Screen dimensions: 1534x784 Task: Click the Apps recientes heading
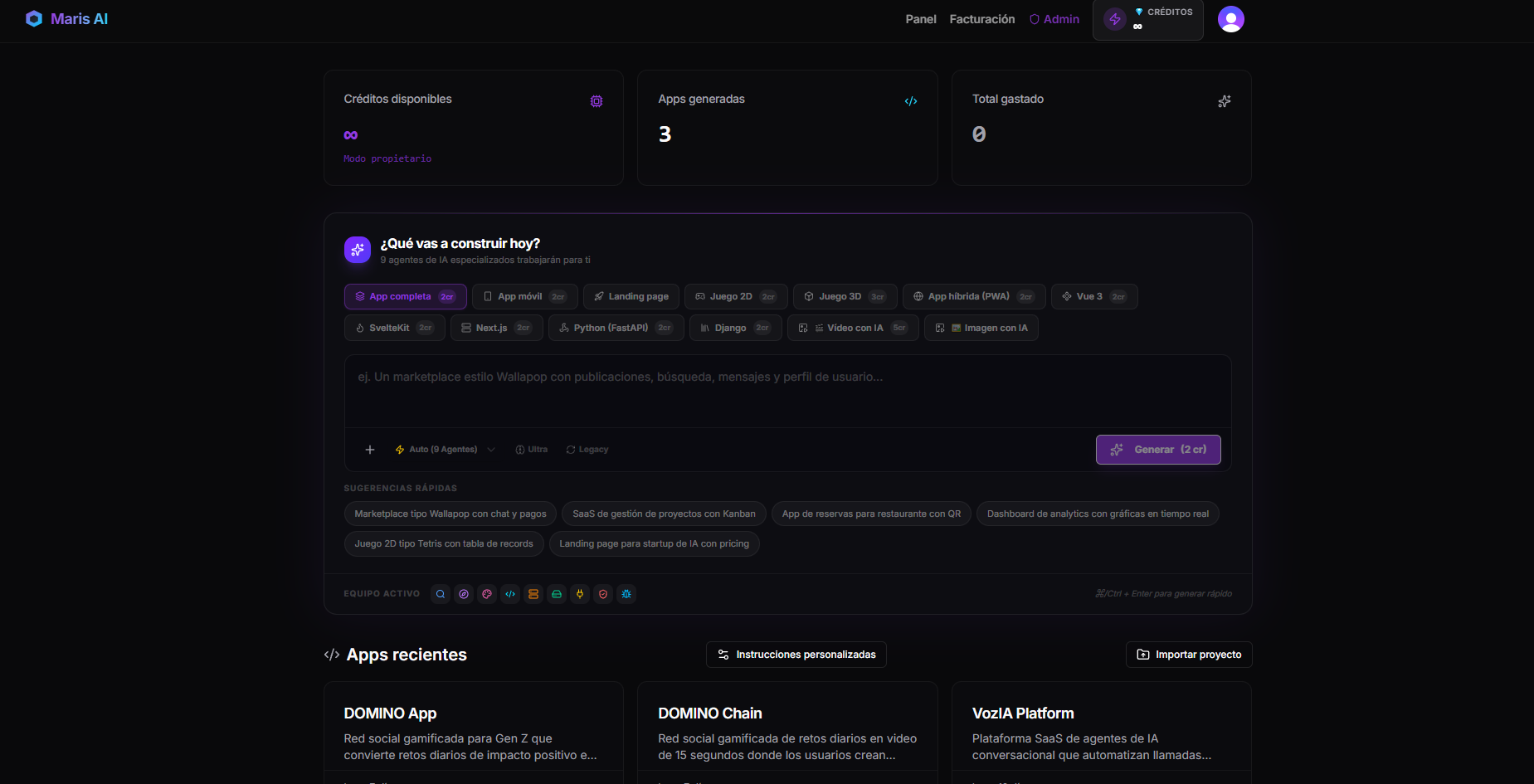coord(407,655)
